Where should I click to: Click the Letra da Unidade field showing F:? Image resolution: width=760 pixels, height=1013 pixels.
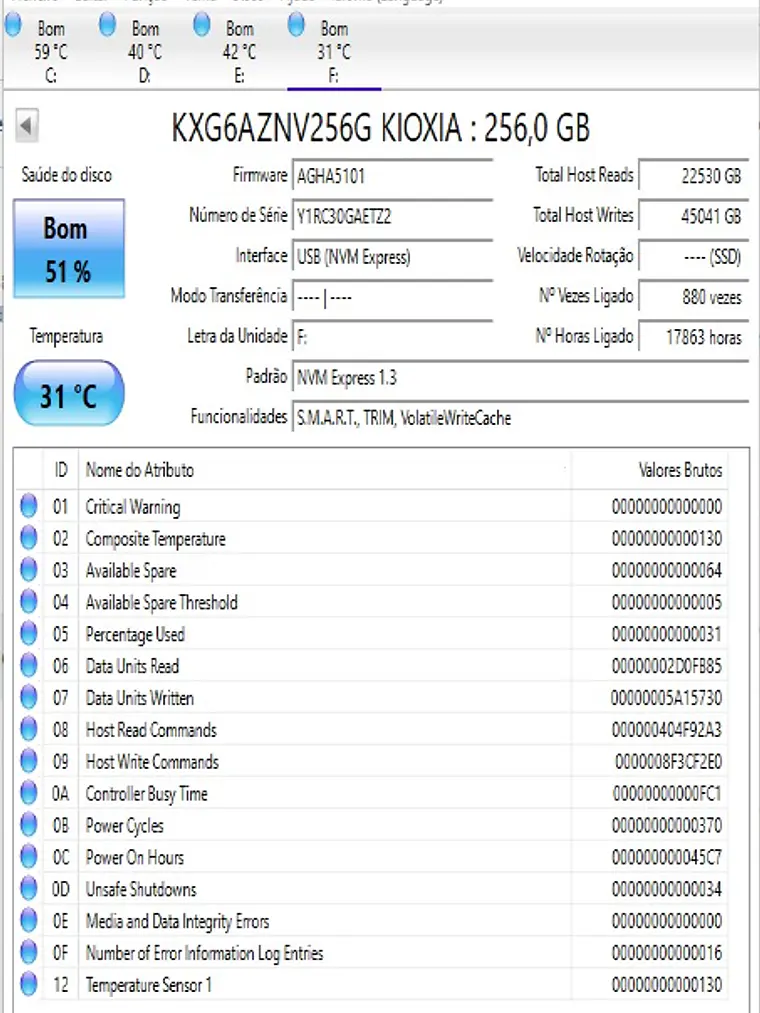(x=393, y=337)
